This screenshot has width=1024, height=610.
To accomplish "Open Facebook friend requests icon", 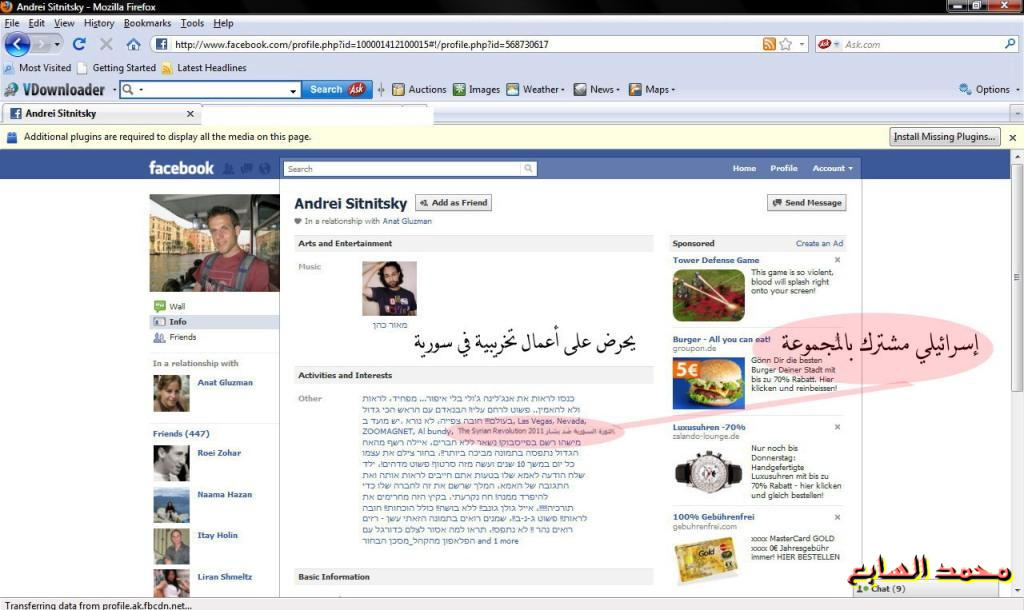I will pyautogui.click(x=228, y=169).
